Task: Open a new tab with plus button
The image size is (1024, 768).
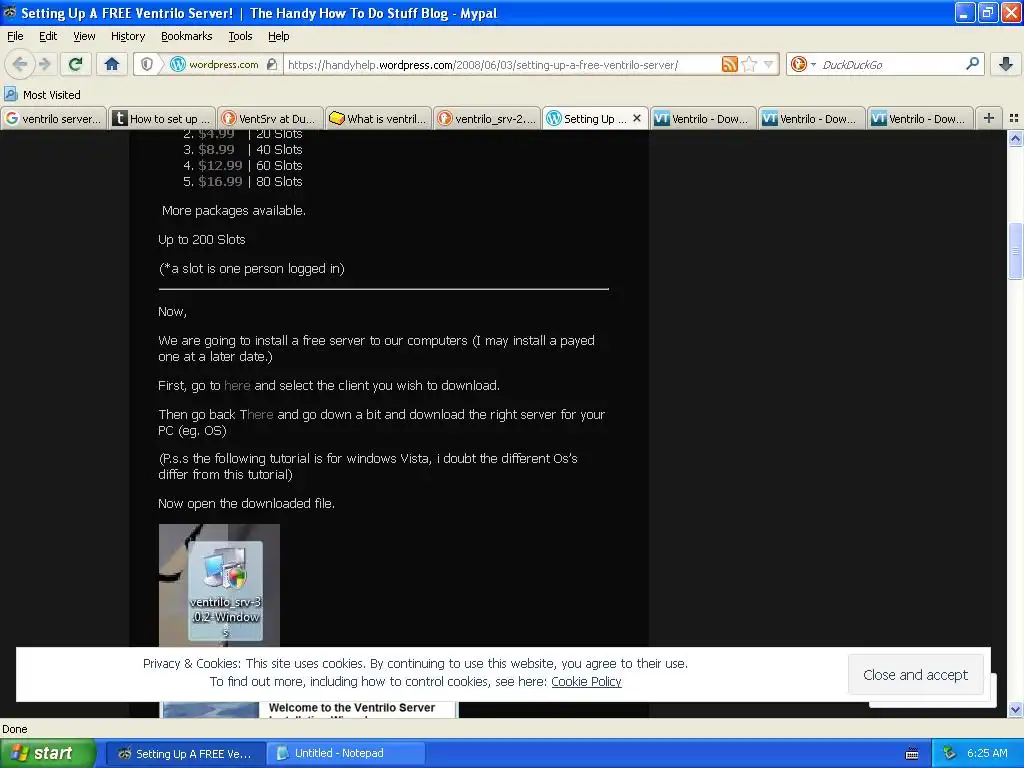Action: [989, 118]
